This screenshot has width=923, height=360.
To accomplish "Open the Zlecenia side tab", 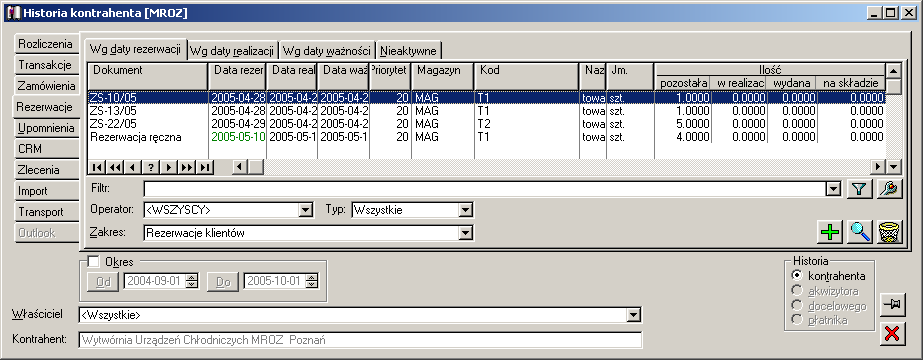I will point(46,170).
